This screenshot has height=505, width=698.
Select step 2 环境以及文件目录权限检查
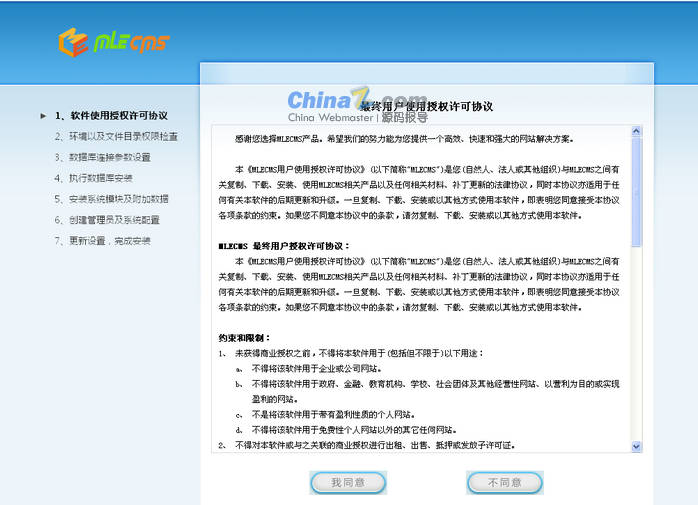[x=116, y=136]
